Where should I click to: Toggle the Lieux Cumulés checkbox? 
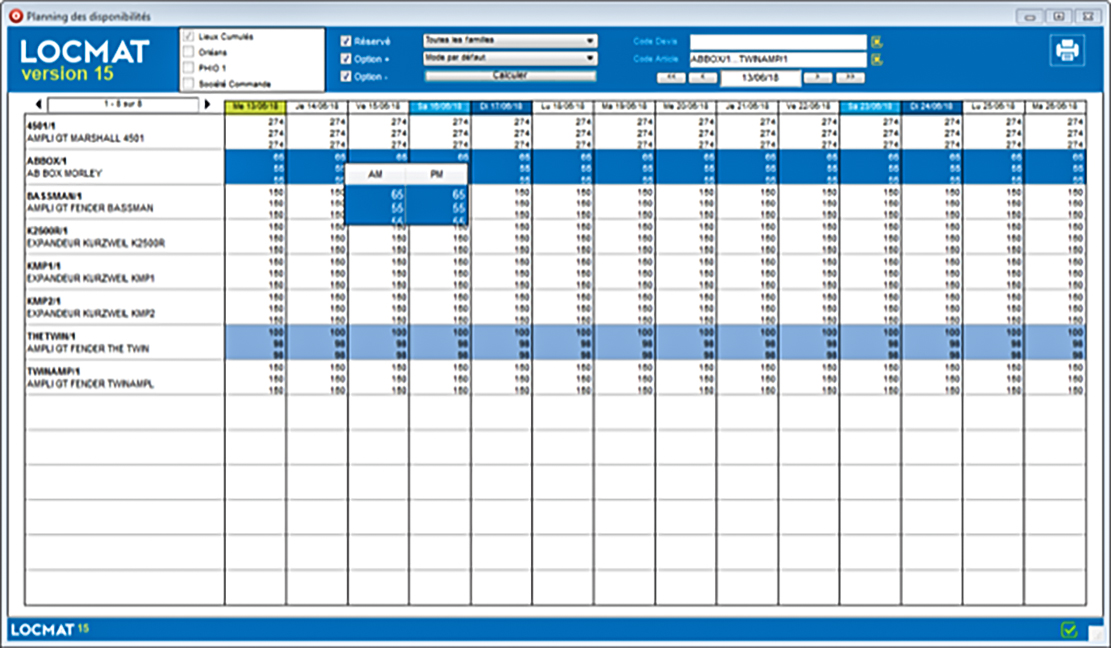click(188, 36)
